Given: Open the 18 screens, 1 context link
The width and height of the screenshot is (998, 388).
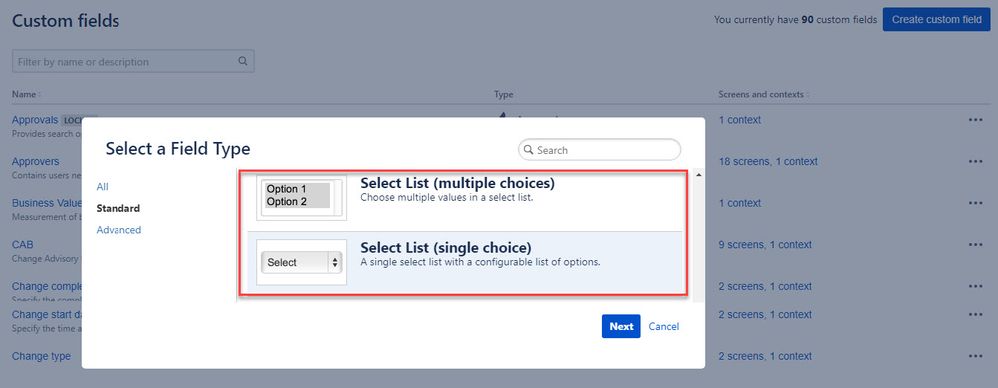Looking at the screenshot, I should tap(768, 162).
